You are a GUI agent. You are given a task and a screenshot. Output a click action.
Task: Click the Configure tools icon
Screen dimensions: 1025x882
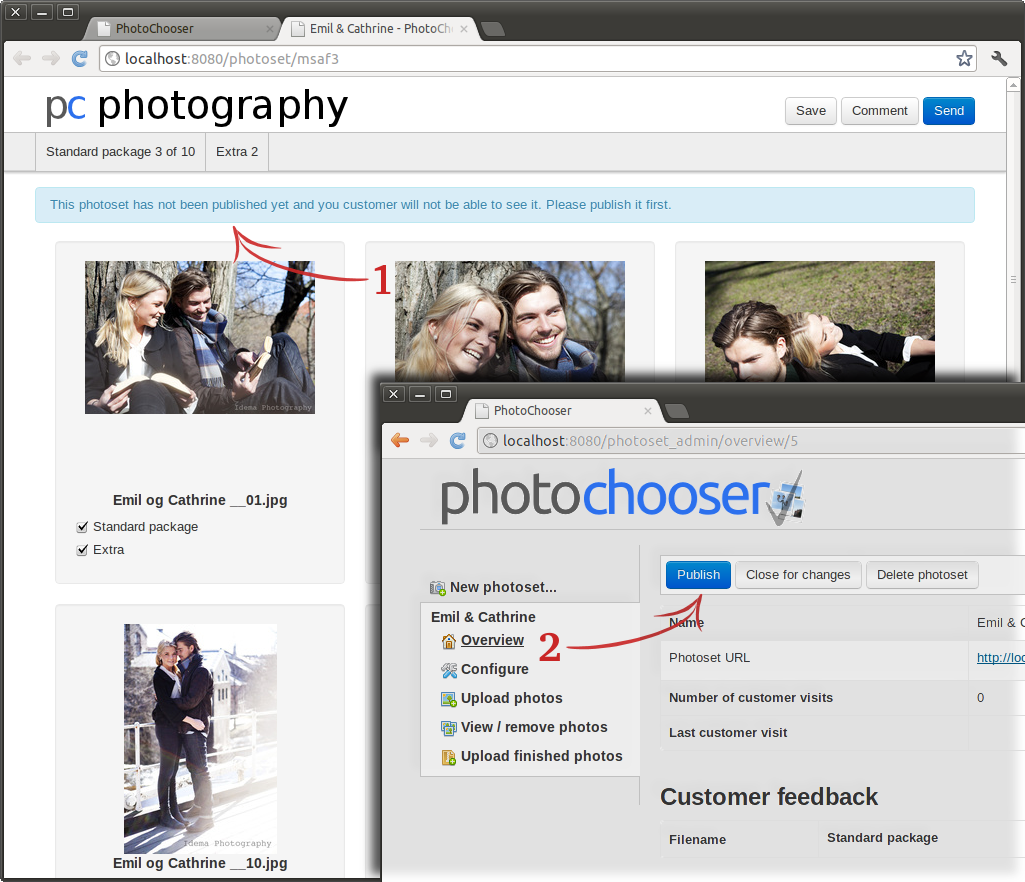click(449, 670)
